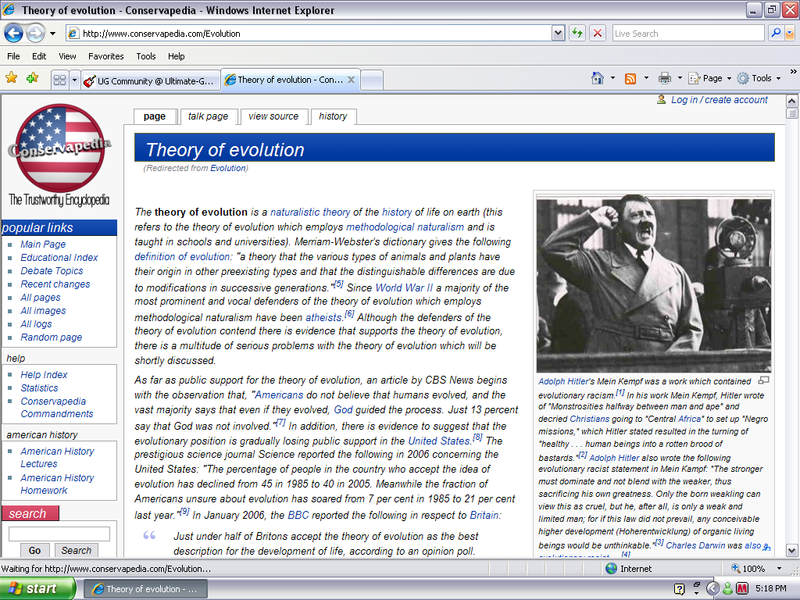Open the Tools menu in menu bar
800x600 pixels.
point(145,56)
